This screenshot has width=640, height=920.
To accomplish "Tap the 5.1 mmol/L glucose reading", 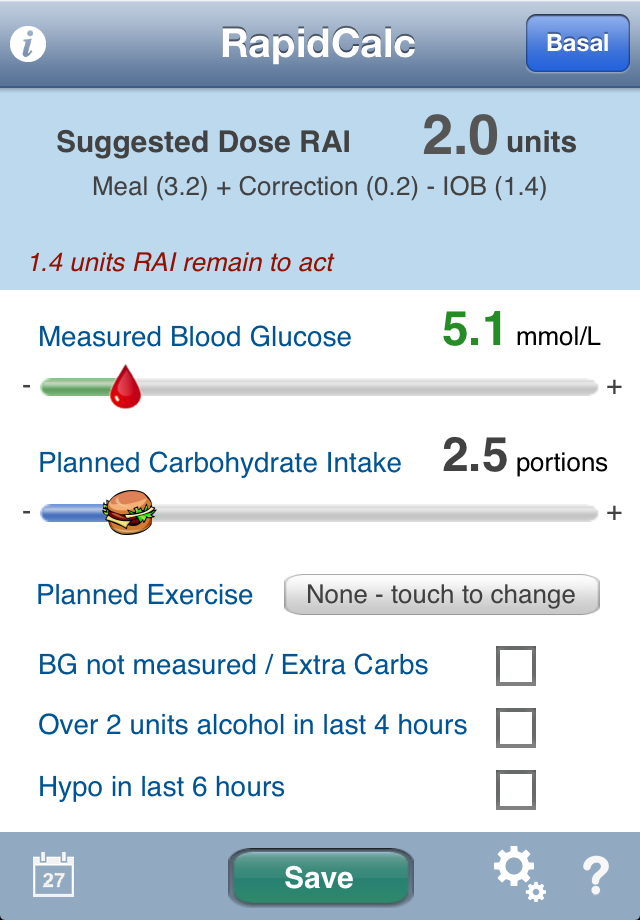I will (522, 330).
